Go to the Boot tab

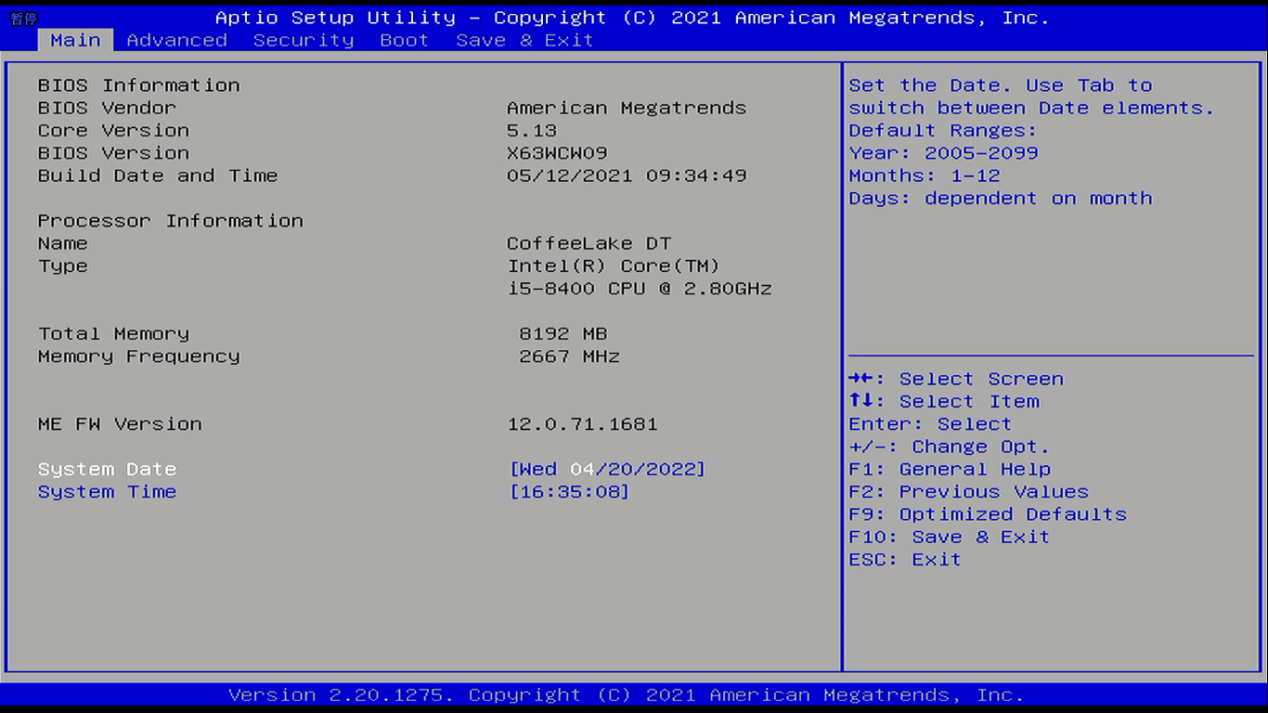[404, 40]
